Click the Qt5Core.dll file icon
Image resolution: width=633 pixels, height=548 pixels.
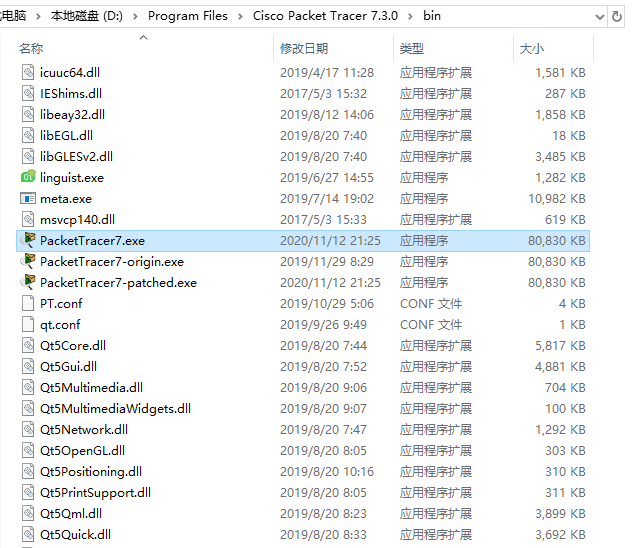(28, 346)
